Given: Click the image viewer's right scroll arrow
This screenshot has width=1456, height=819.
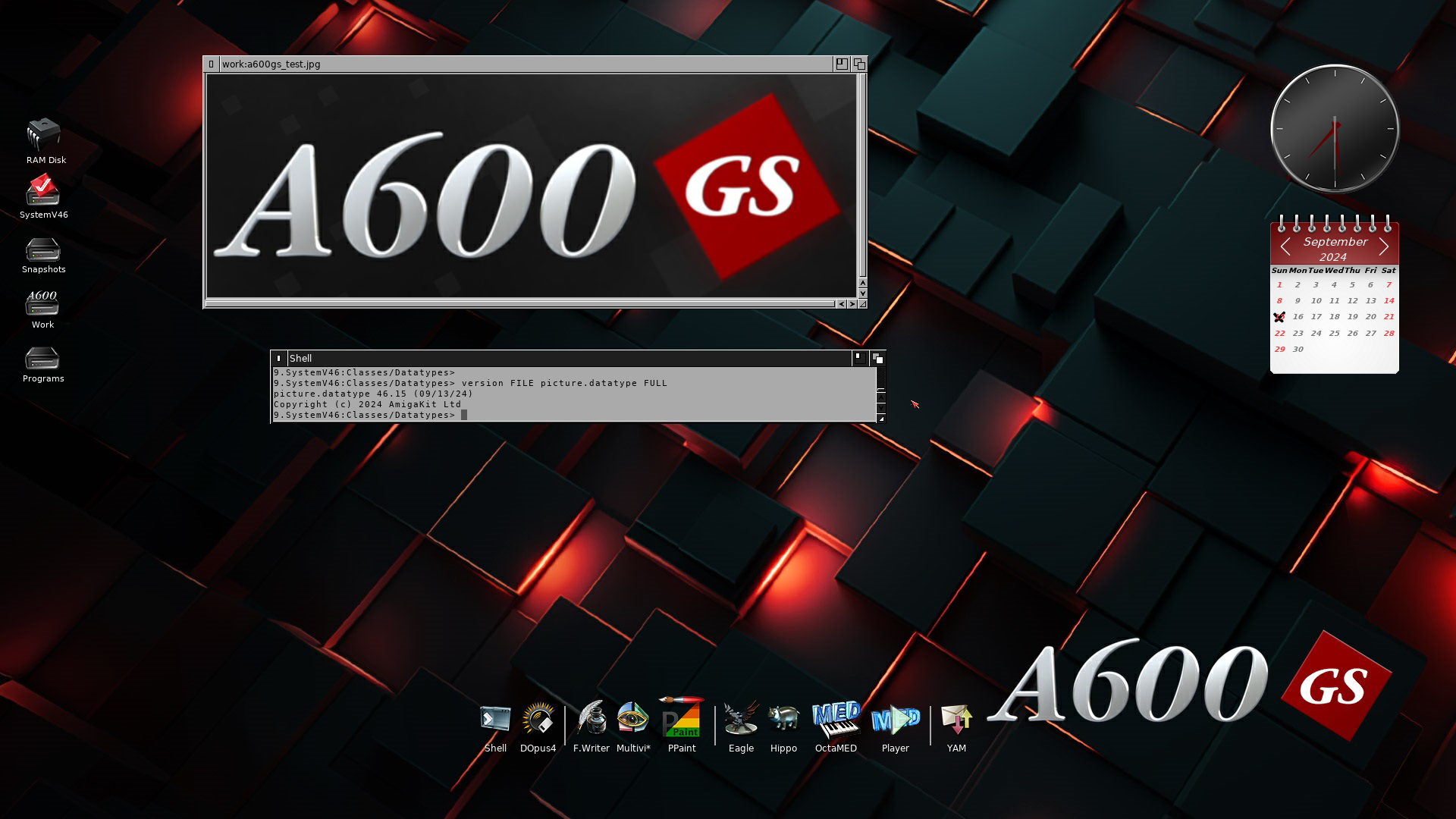Looking at the screenshot, I should (x=852, y=304).
